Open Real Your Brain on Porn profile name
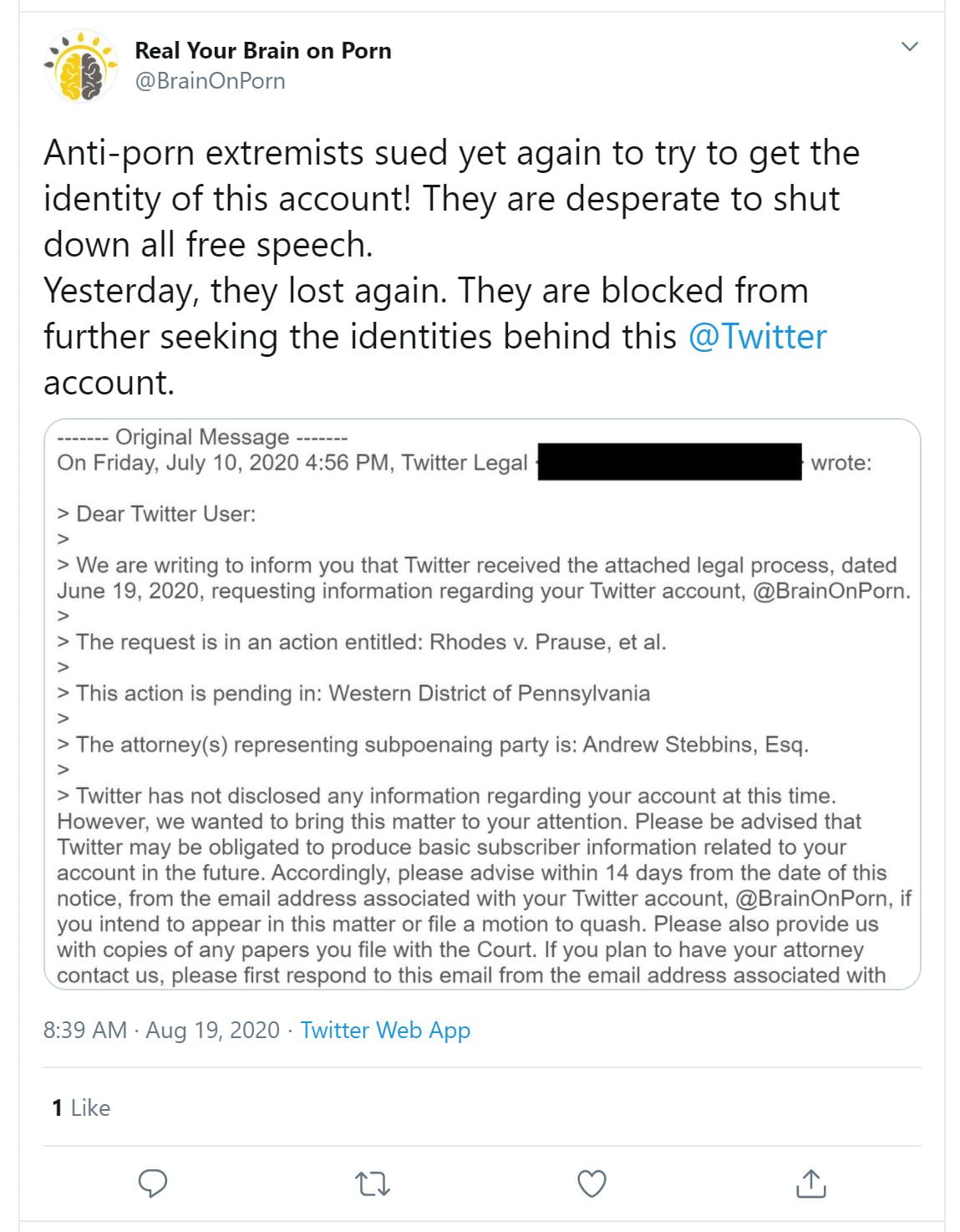This screenshot has width=960, height=1232. pos(263,51)
